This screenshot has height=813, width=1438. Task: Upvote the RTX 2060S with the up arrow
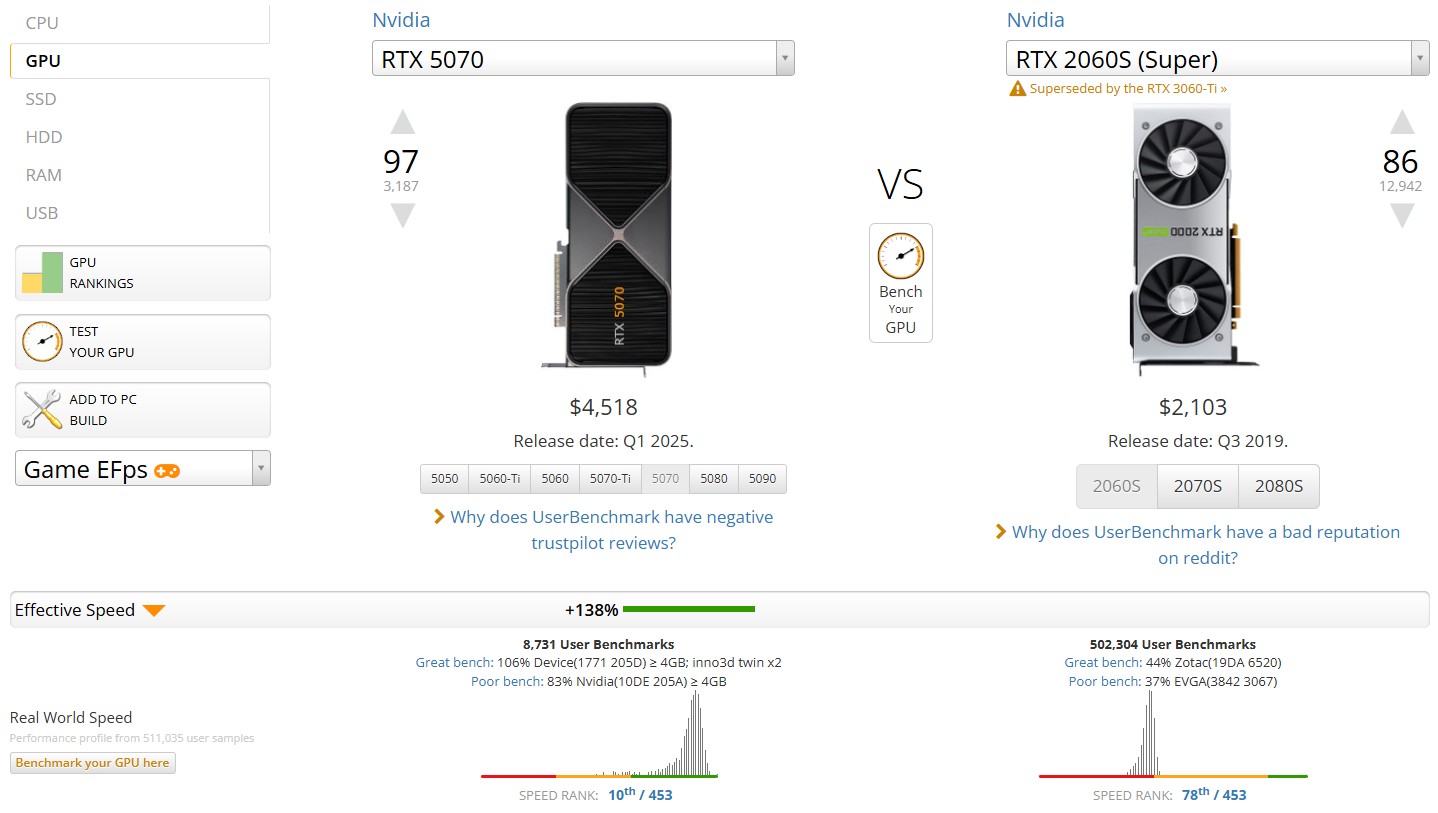click(x=1402, y=123)
